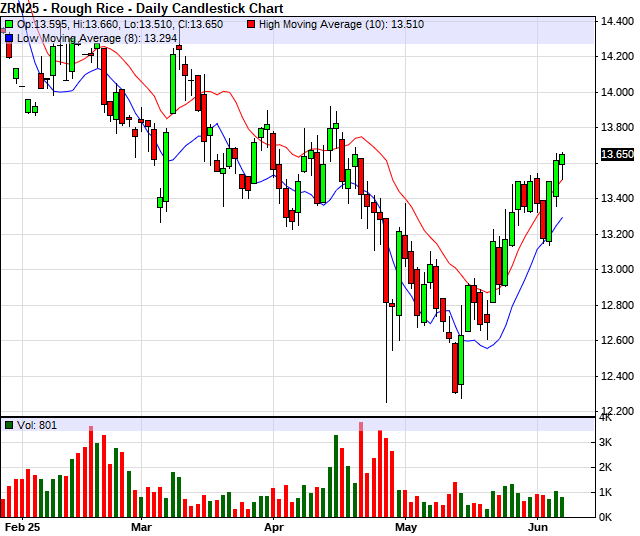Click the 12.200 price axis label
Screen dimensions: 640x536
[614, 412]
